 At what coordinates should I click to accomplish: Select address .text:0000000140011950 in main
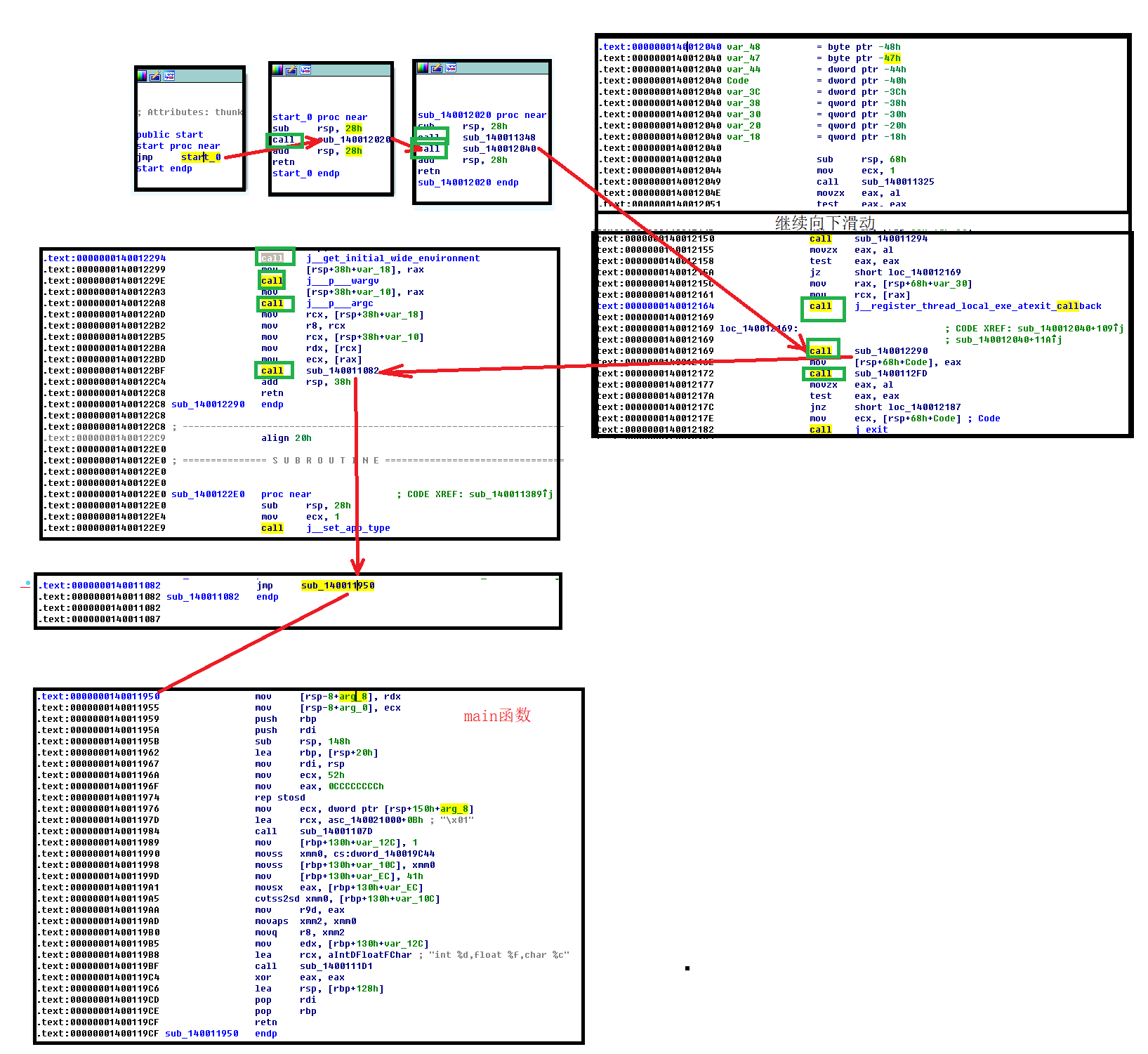click(x=99, y=697)
